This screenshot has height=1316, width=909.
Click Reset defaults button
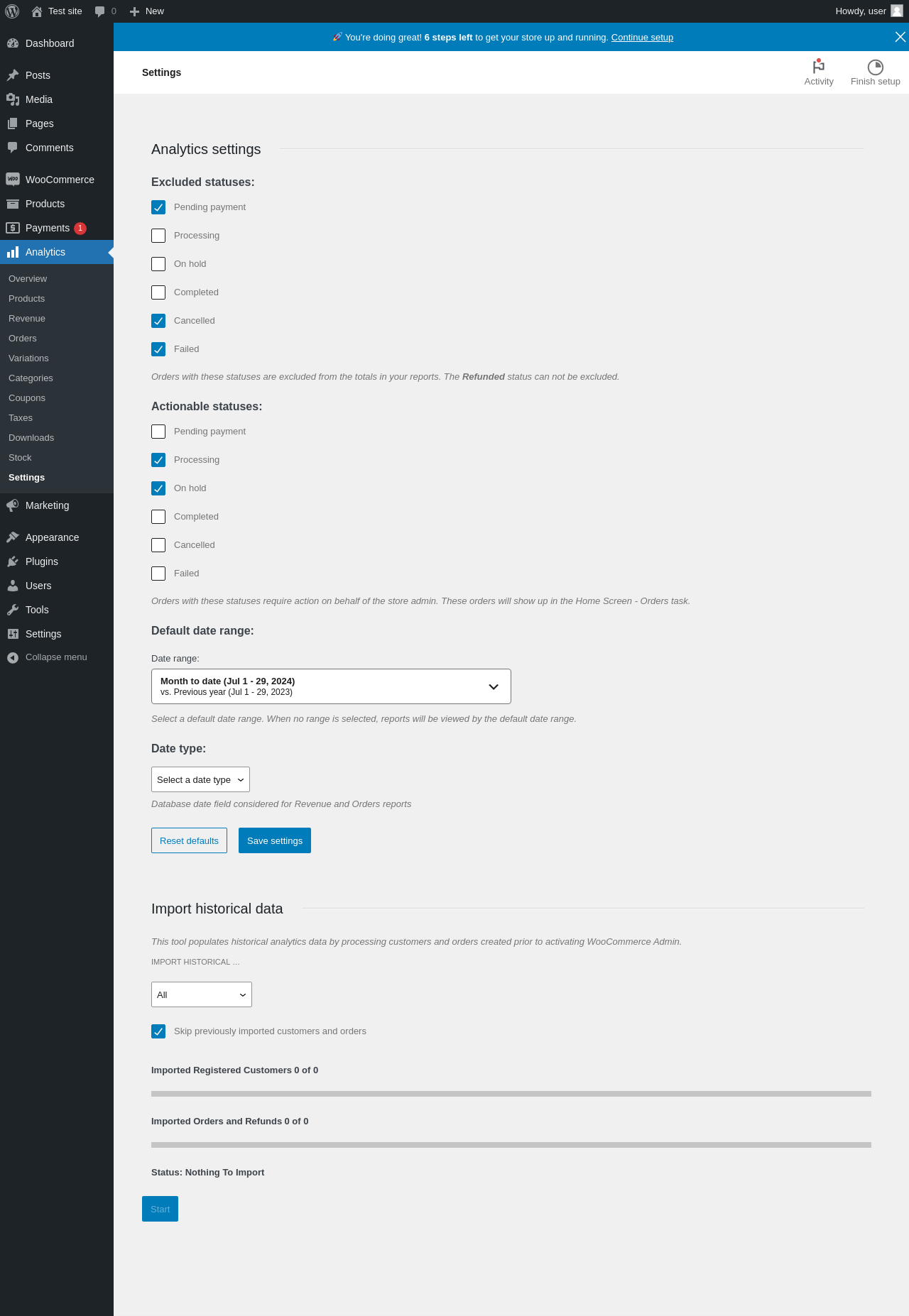point(189,840)
